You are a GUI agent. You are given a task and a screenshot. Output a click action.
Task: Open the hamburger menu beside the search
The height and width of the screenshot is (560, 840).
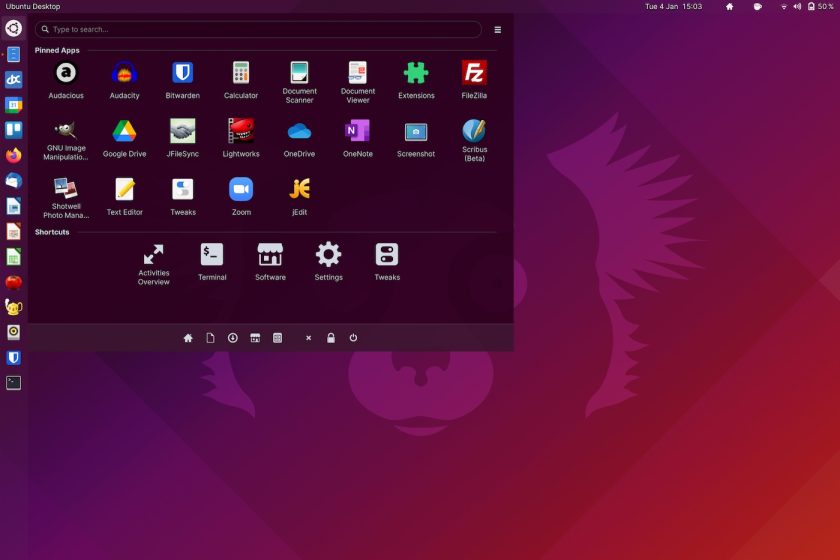pyautogui.click(x=498, y=29)
